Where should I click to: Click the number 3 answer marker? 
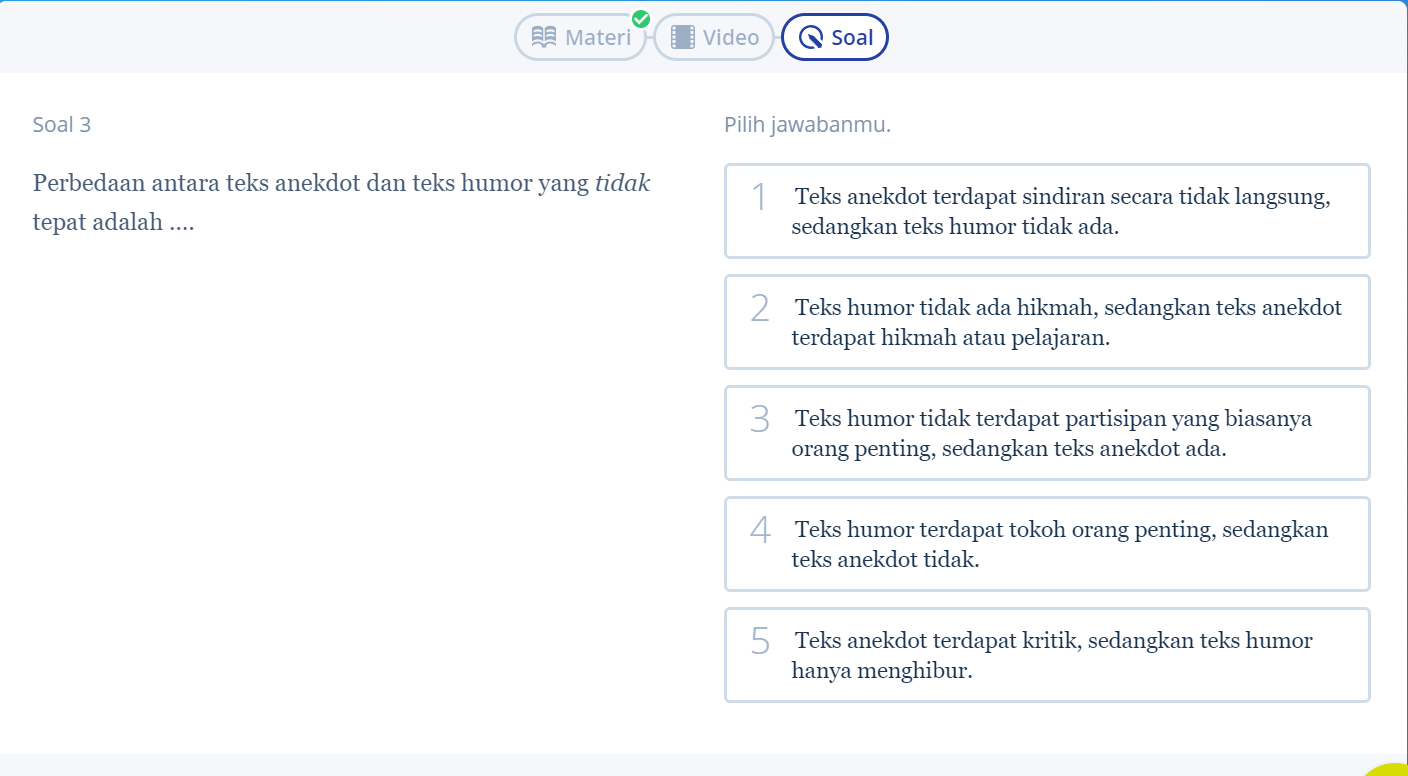tap(760, 420)
